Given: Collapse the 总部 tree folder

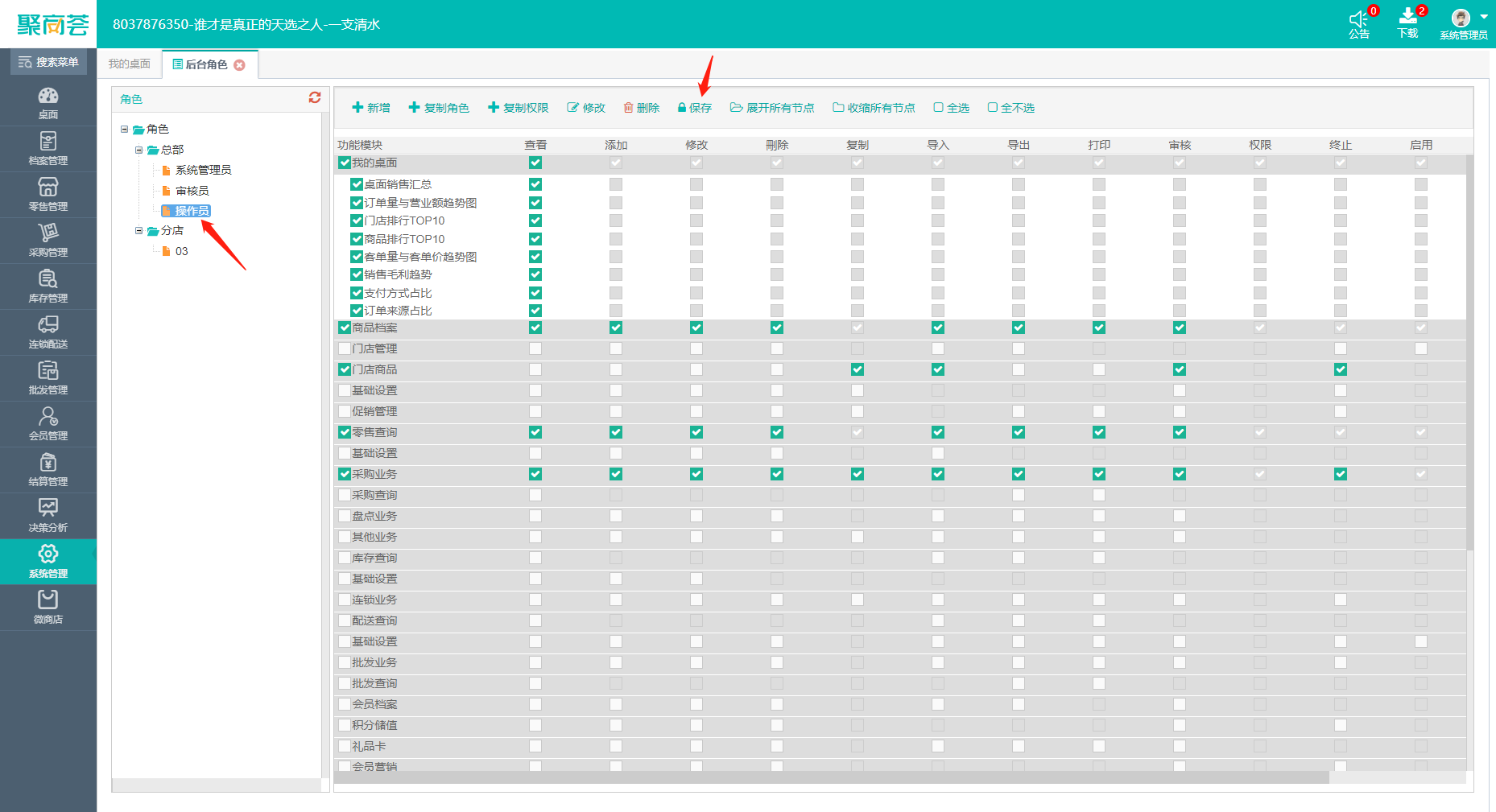Looking at the screenshot, I should [x=139, y=150].
